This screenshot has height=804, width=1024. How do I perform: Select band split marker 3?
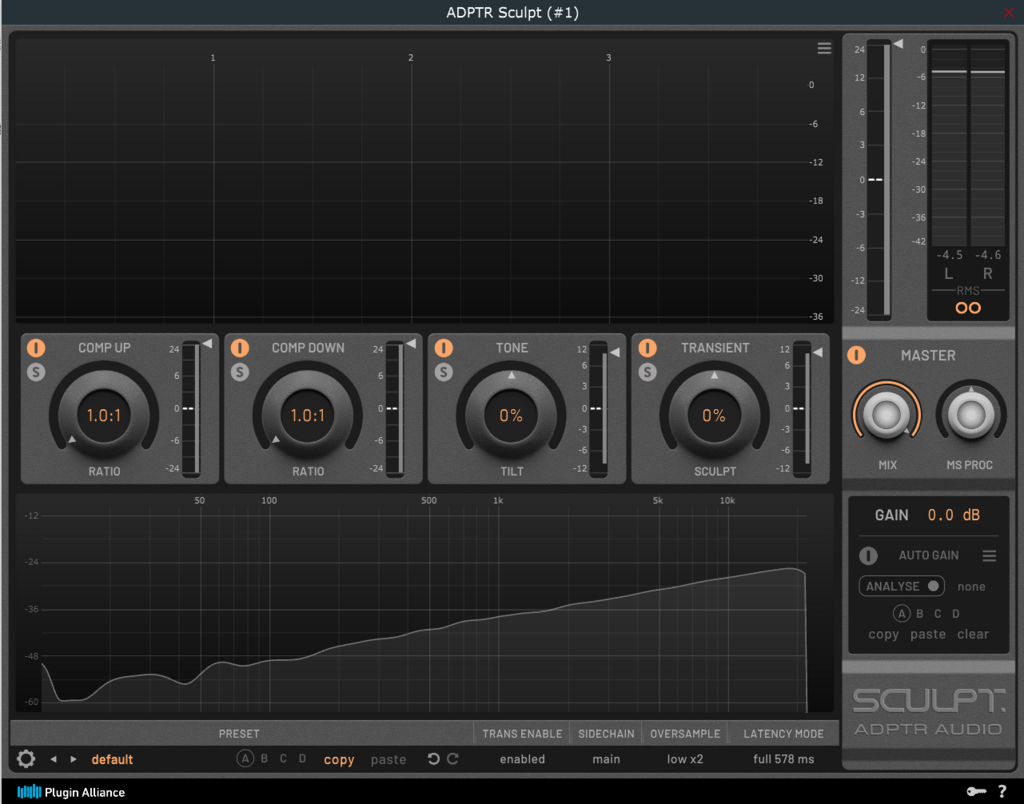tap(609, 57)
